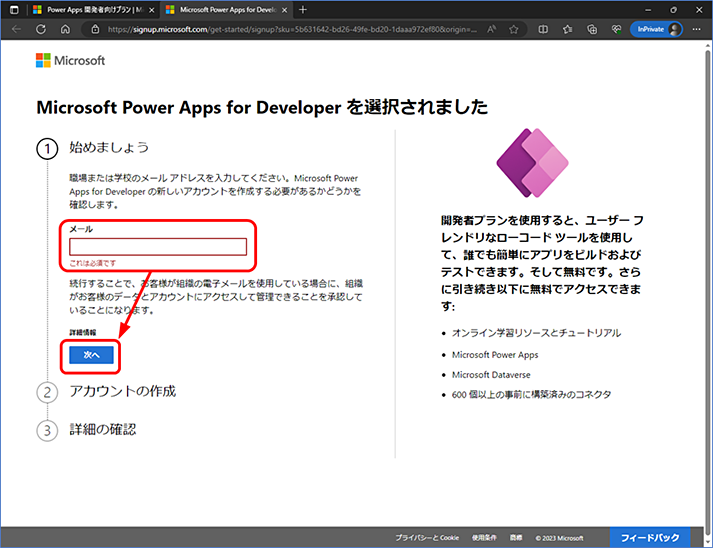This screenshot has height=548, width=713.
Task: Click the browser back arrow
Action: [16, 29]
